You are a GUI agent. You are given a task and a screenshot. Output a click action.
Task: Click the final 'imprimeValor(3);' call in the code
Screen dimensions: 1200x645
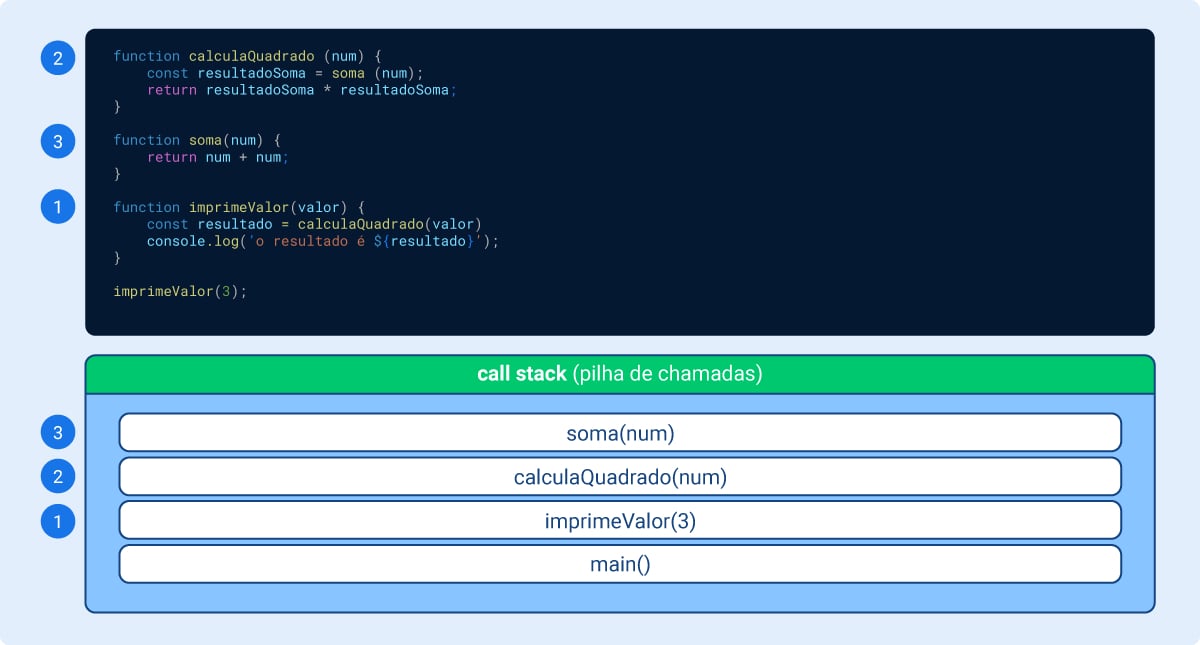point(180,291)
